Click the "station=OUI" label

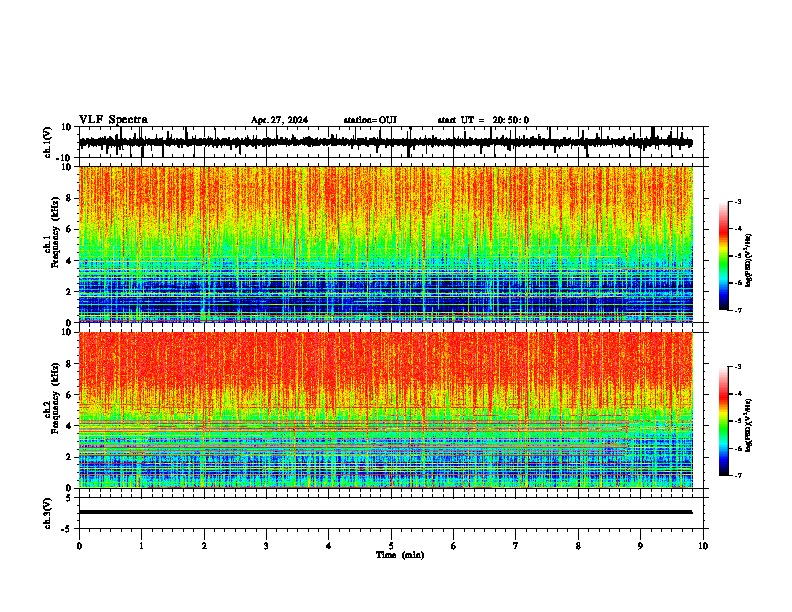370,120
